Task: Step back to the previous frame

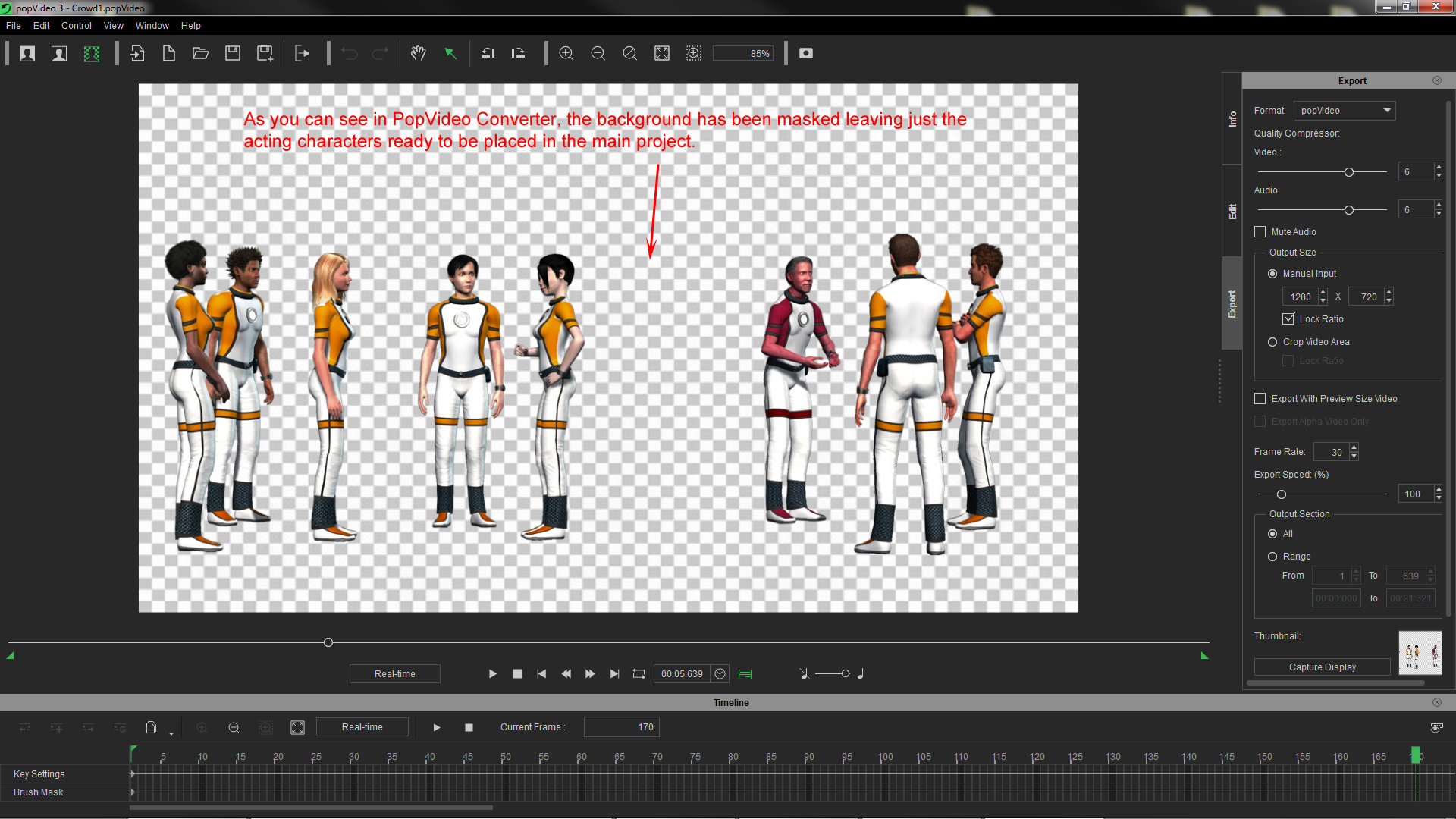Action: tap(566, 673)
